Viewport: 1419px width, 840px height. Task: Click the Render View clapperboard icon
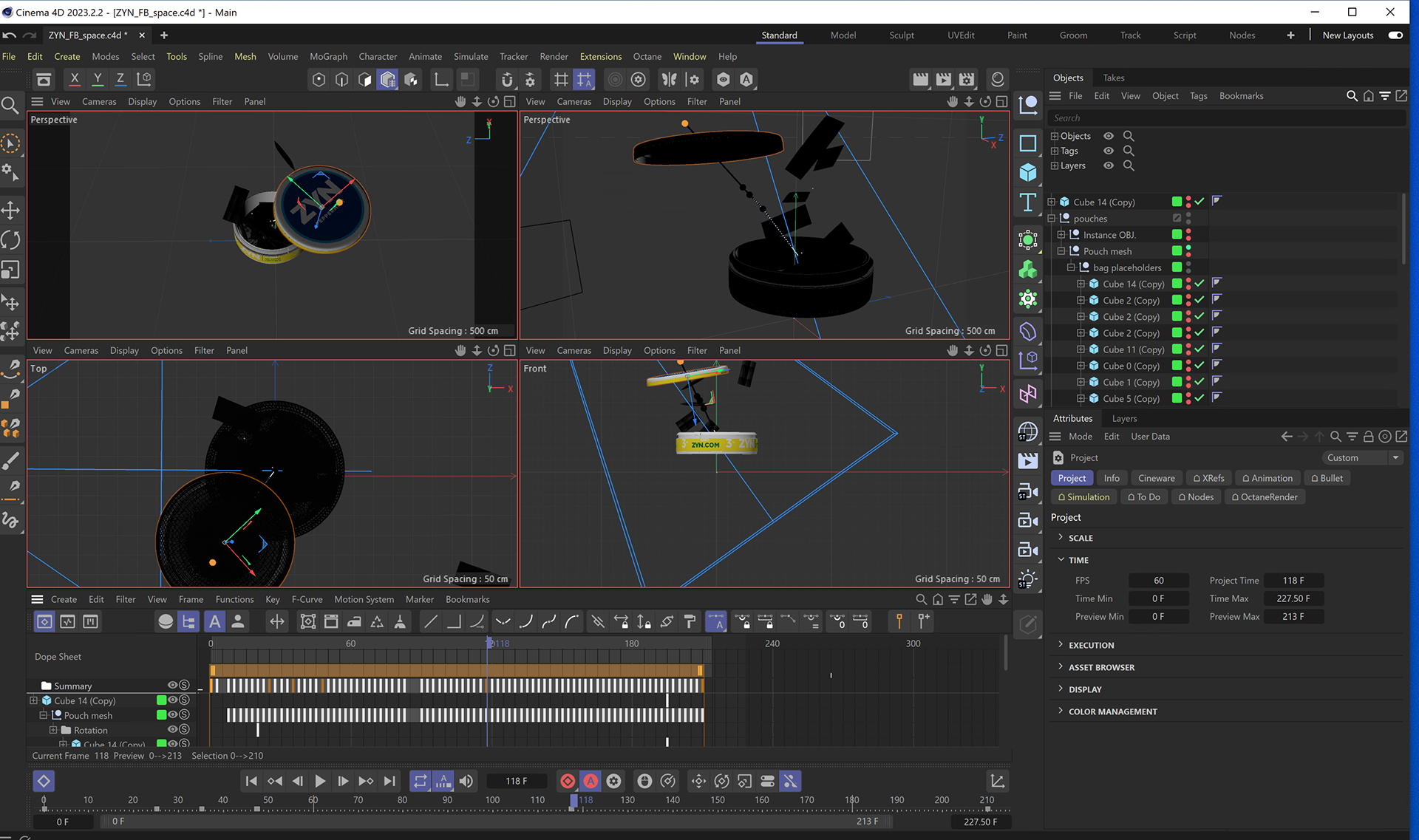[921, 79]
